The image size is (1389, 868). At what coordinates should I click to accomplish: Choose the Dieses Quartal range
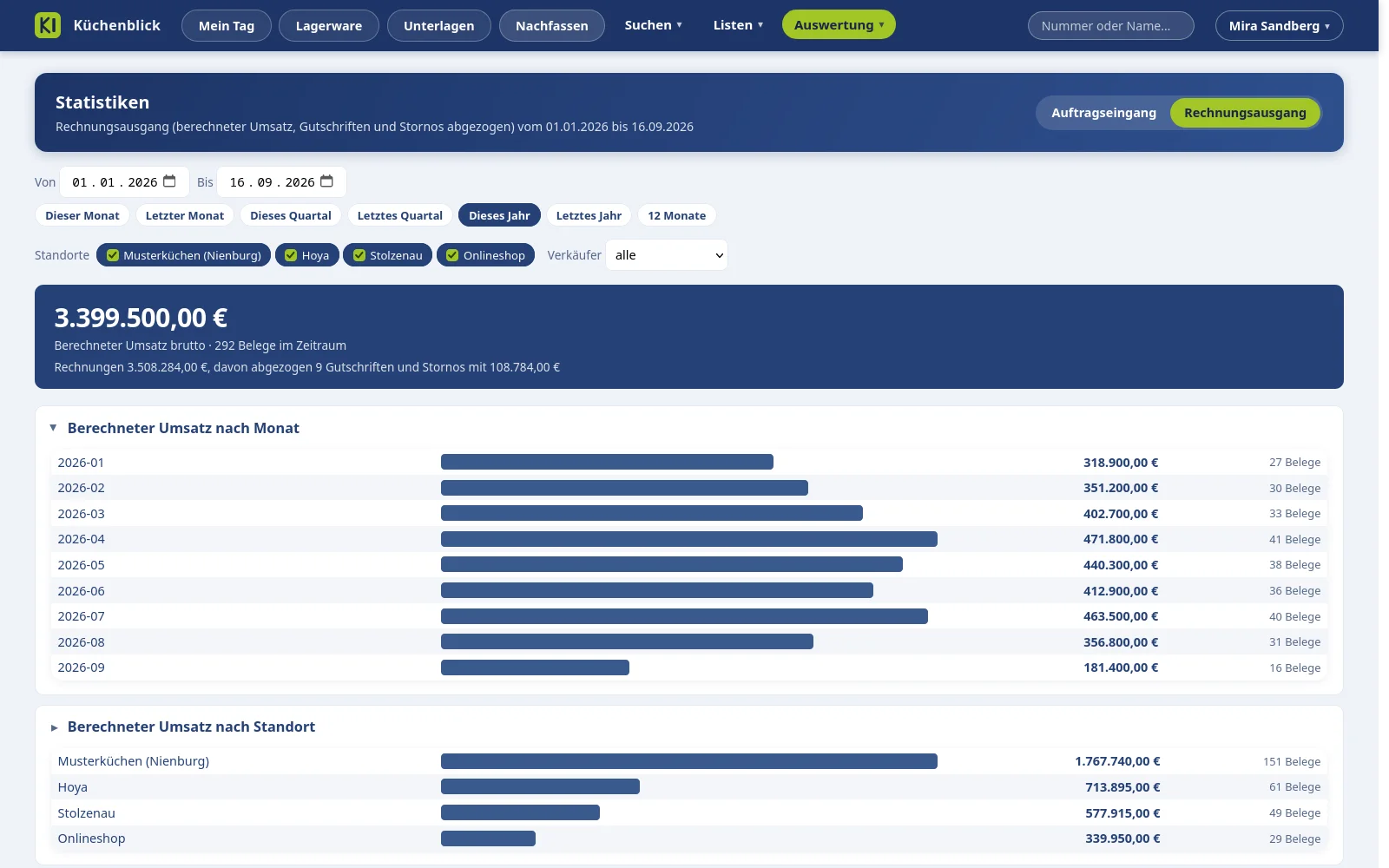(291, 215)
